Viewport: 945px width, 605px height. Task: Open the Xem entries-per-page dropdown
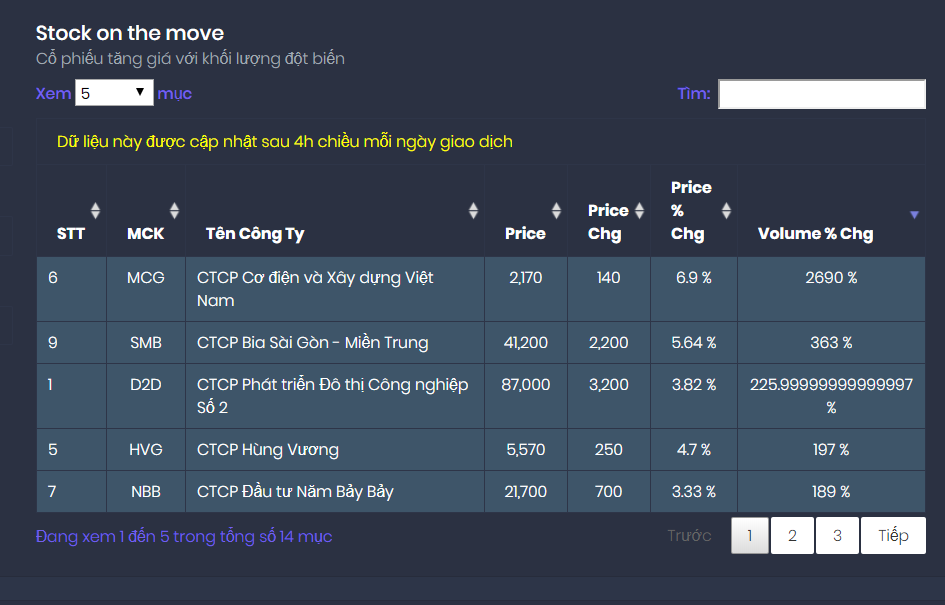(113, 93)
